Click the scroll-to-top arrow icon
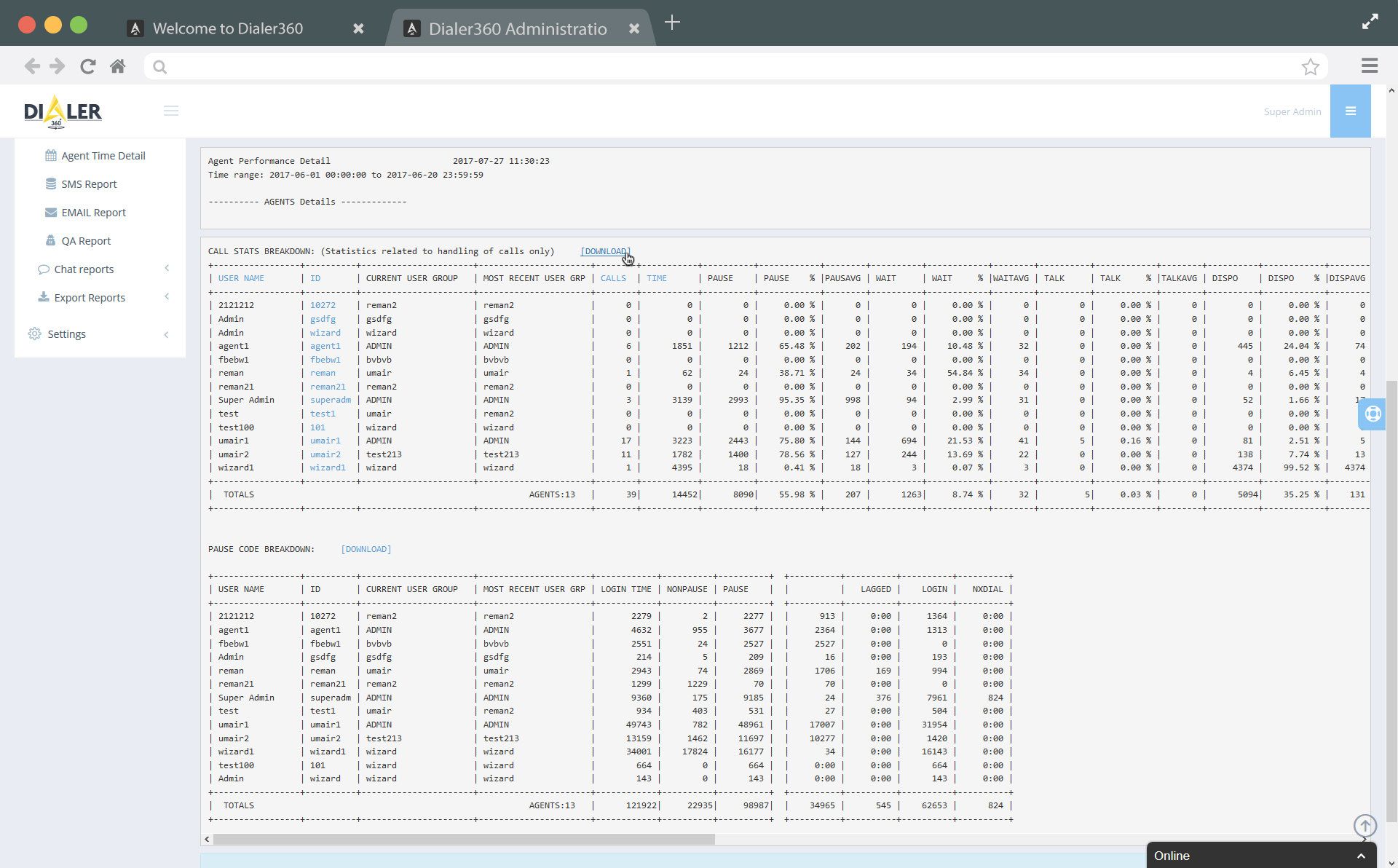 pos(1365,826)
